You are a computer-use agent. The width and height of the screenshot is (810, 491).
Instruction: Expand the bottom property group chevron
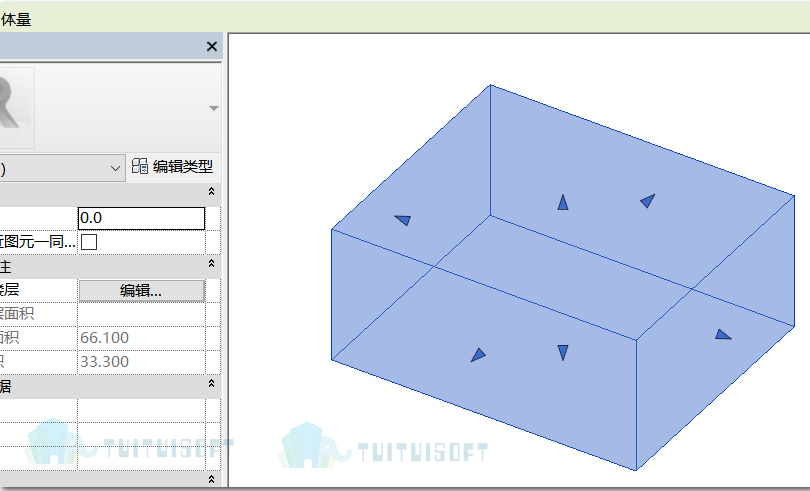(211, 480)
